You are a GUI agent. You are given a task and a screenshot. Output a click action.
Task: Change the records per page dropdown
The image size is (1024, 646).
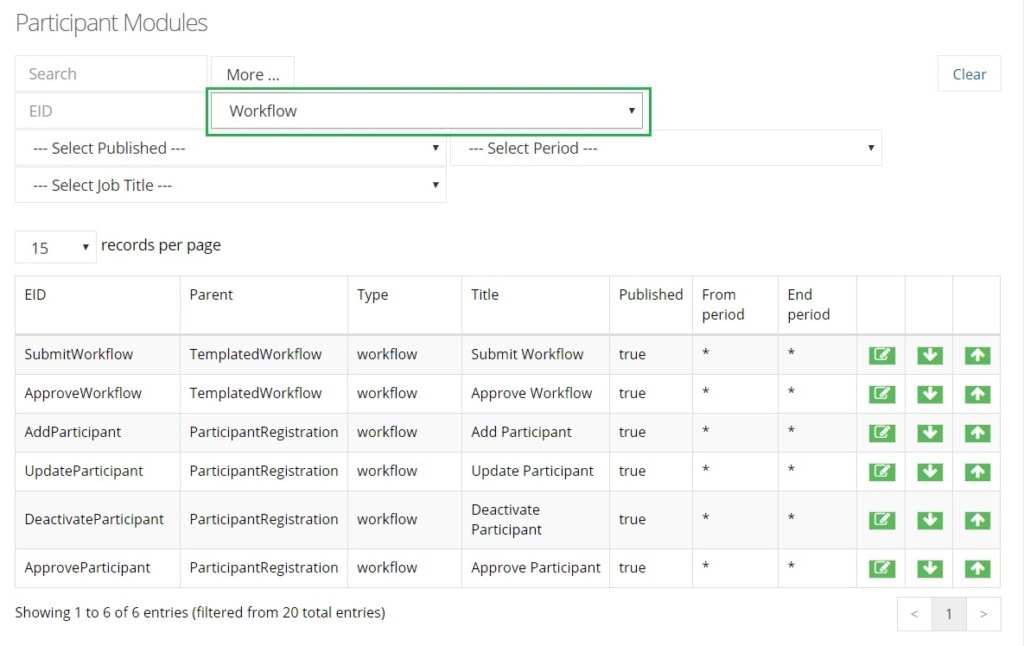coord(56,247)
